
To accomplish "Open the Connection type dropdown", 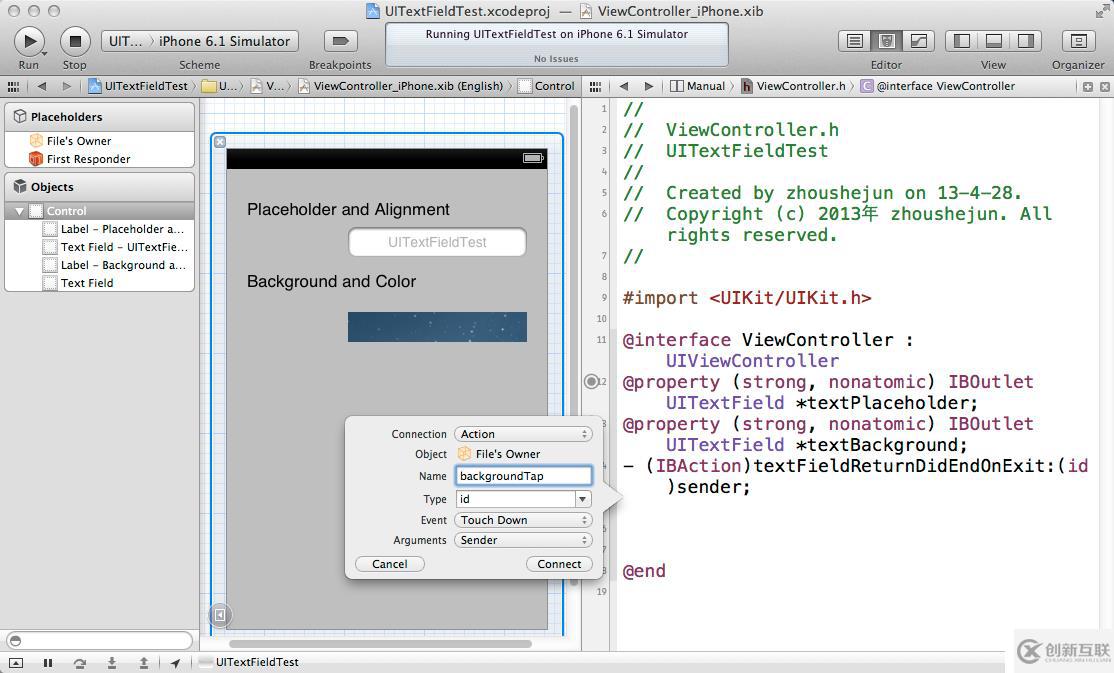I will click(x=523, y=434).
